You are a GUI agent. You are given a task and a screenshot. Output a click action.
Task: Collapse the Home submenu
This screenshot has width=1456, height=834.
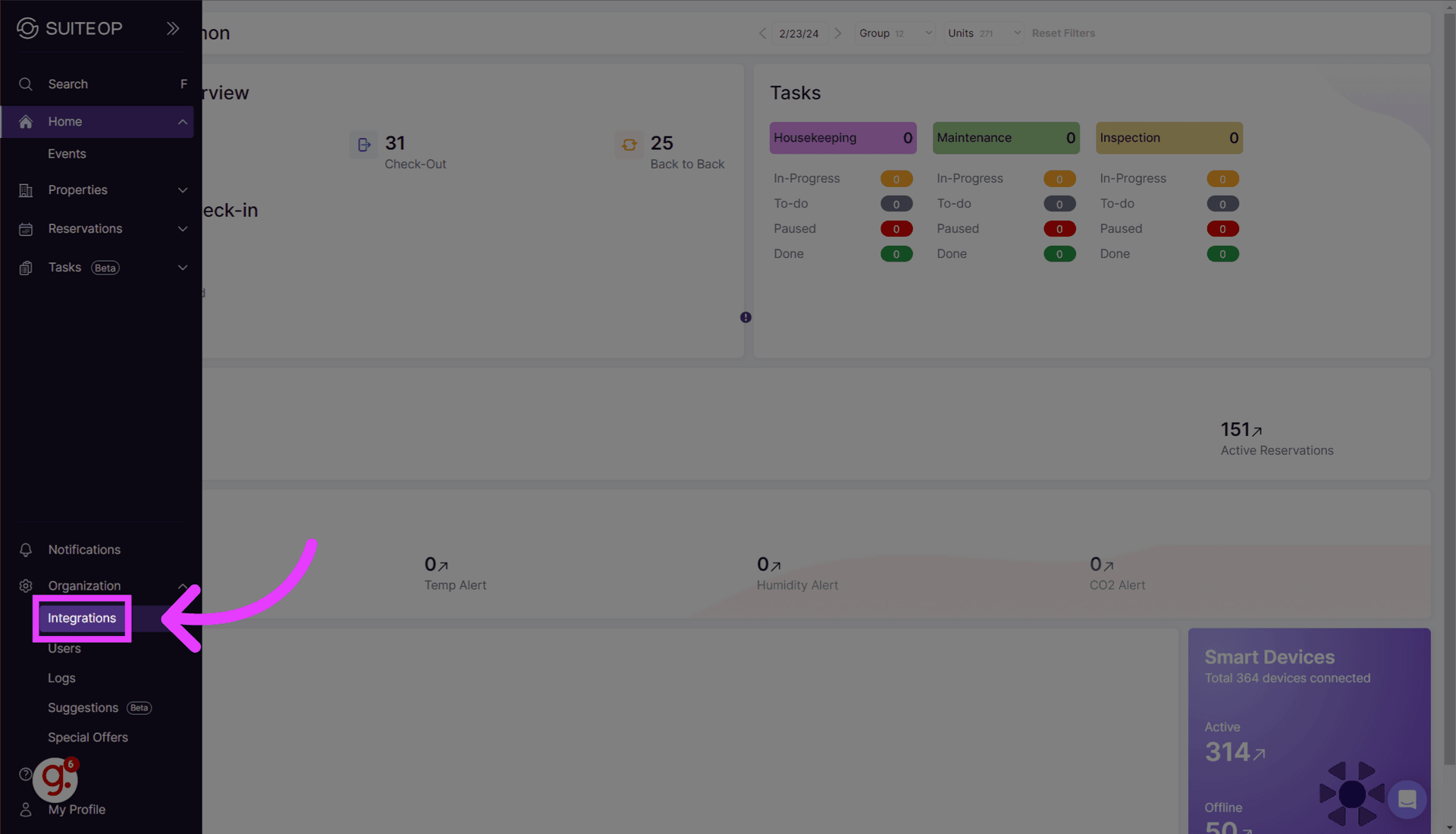pos(183,121)
